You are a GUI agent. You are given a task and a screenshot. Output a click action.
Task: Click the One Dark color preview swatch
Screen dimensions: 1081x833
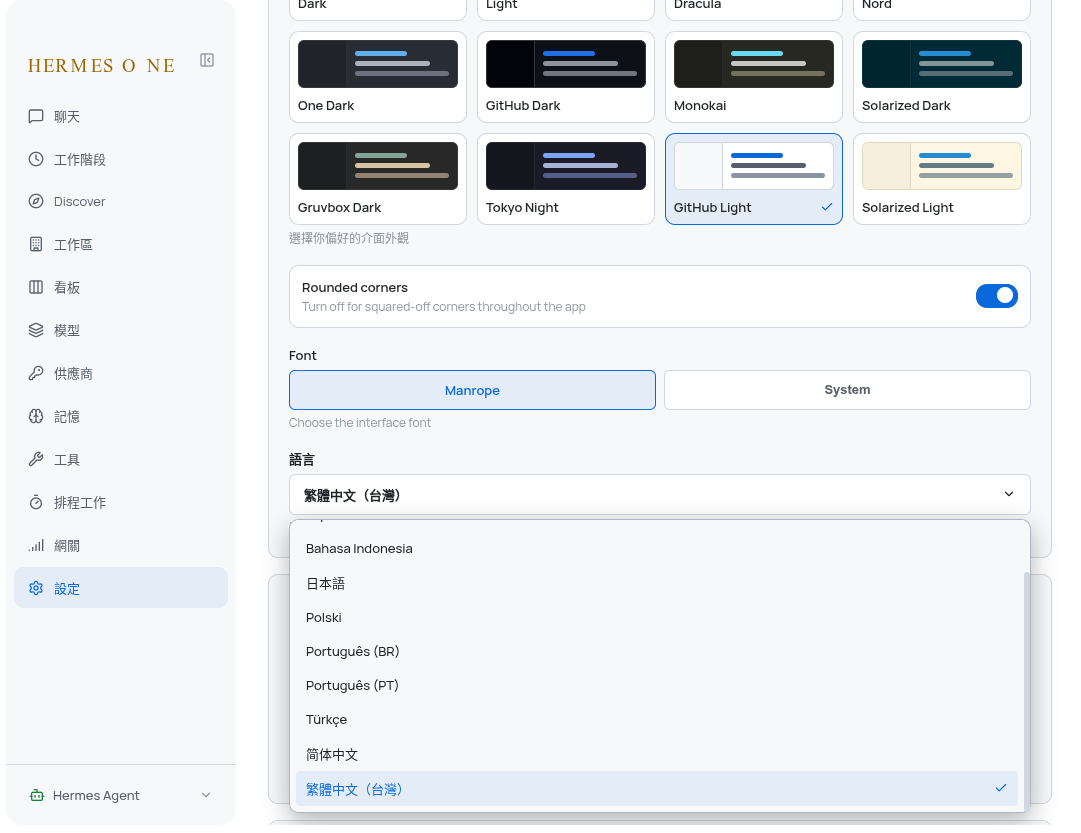pyautogui.click(x=378, y=64)
